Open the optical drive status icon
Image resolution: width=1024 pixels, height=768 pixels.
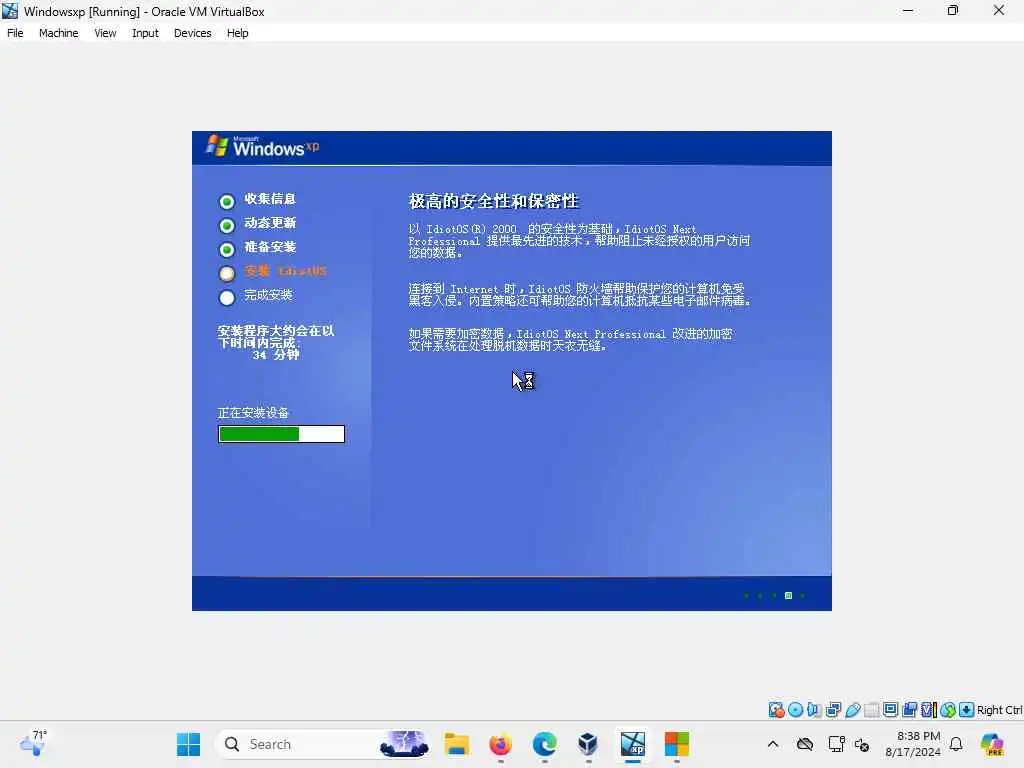(x=795, y=710)
